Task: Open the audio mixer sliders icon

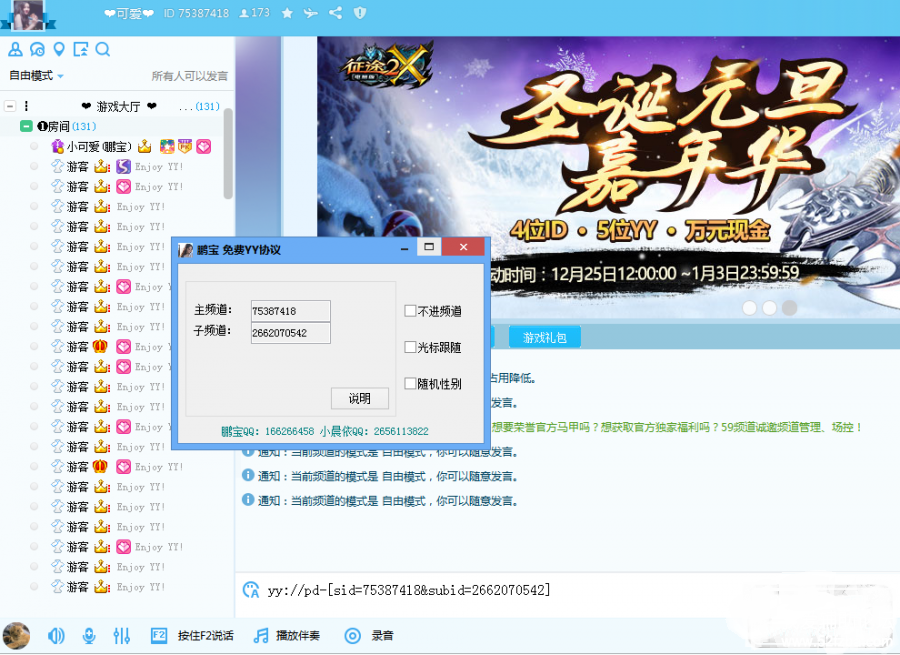Action: [122, 635]
